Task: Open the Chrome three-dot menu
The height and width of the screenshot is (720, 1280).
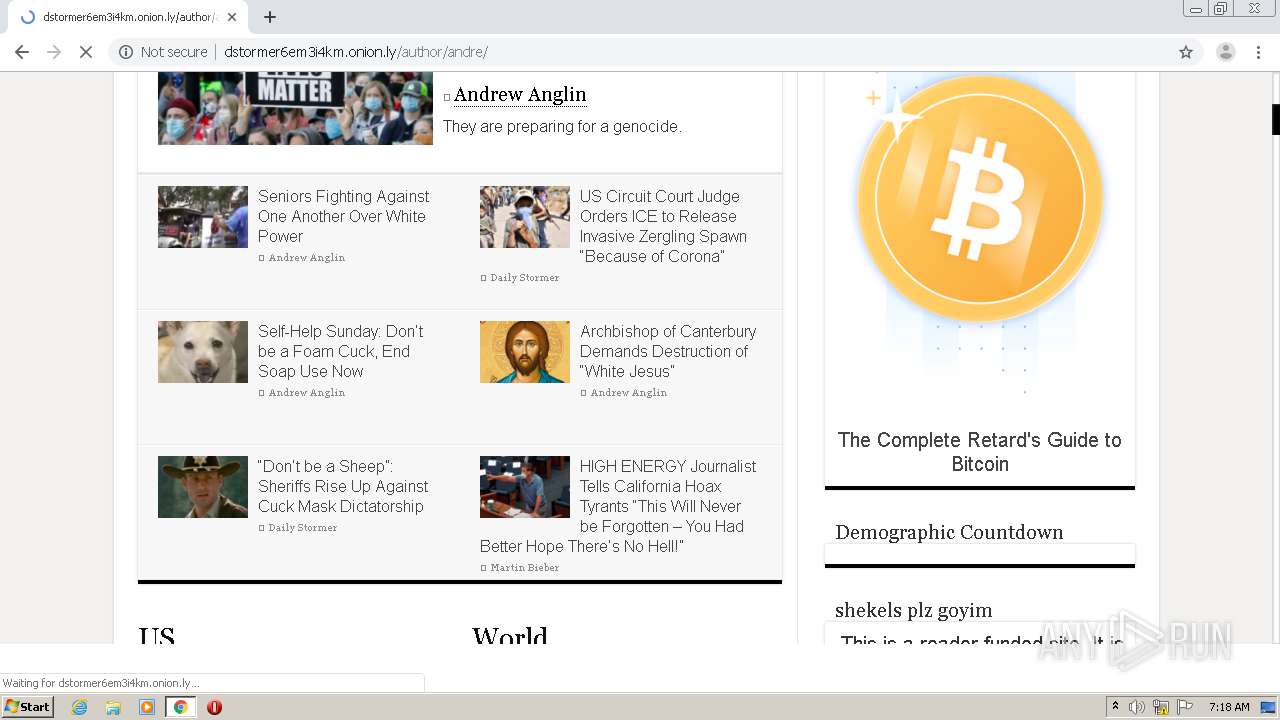Action: (x=1258, y=52)
